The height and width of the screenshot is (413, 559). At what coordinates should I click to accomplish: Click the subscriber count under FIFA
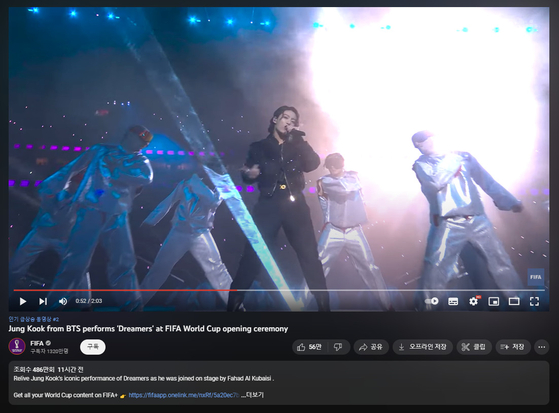click(49, 351)
